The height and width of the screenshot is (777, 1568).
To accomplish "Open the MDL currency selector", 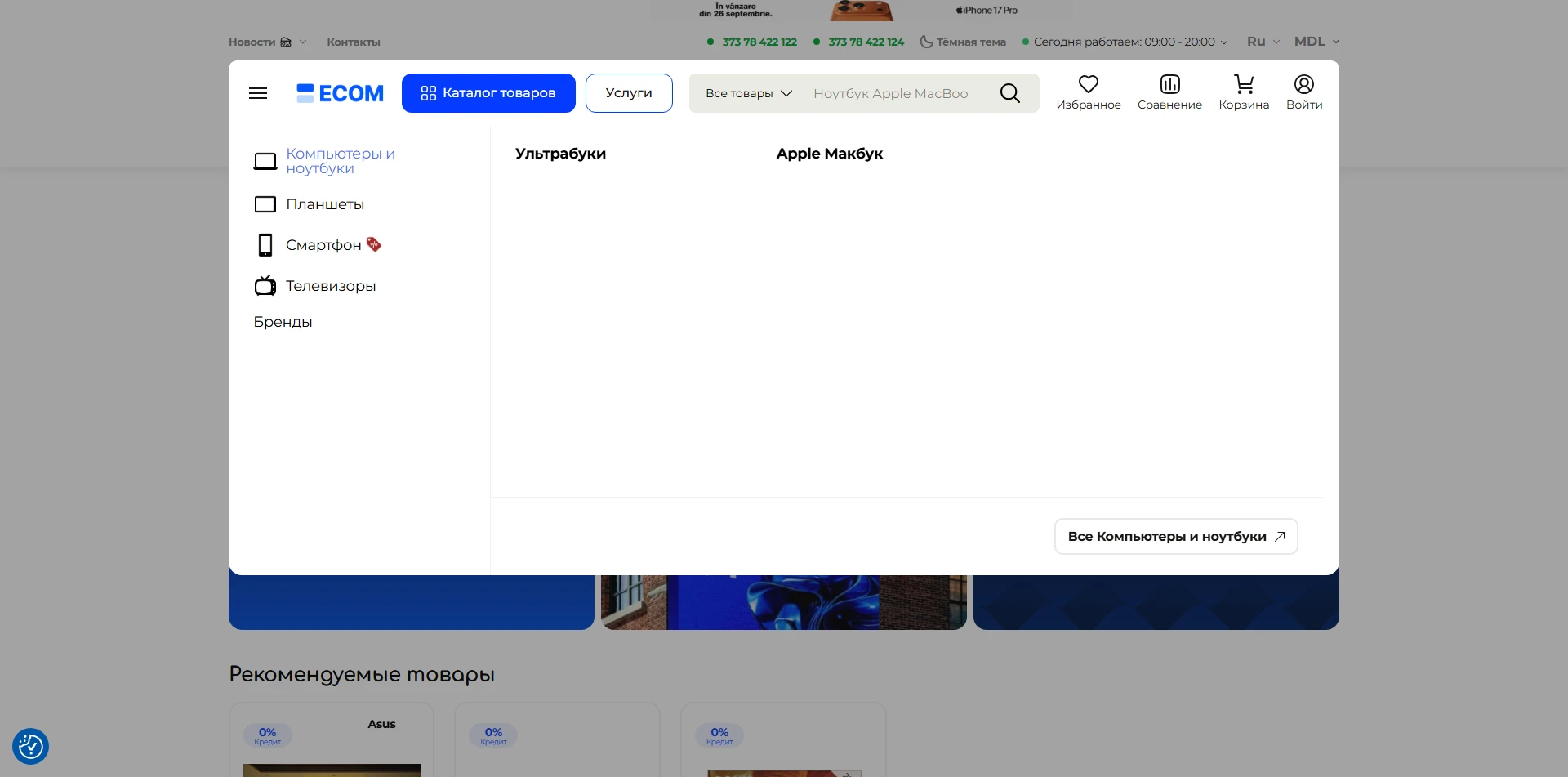I will coord(1316,42).
